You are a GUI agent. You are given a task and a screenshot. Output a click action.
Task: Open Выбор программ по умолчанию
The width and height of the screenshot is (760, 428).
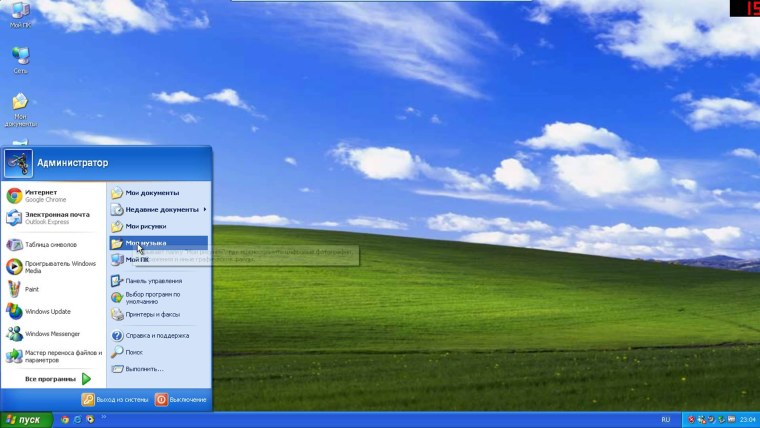pyautogui.click(x=159, y=298)
